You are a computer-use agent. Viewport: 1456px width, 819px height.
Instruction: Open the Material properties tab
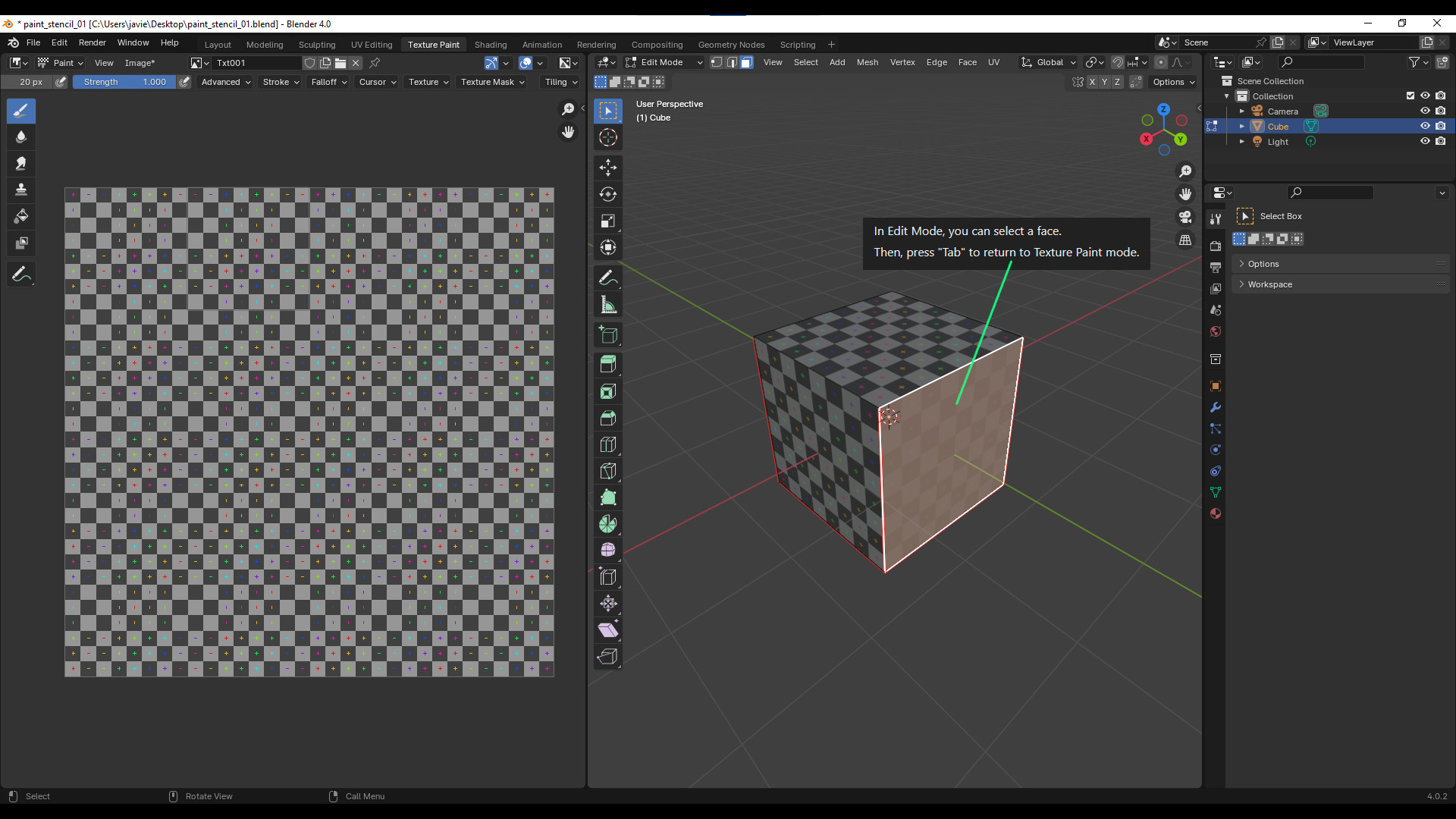coord(1216,513)
